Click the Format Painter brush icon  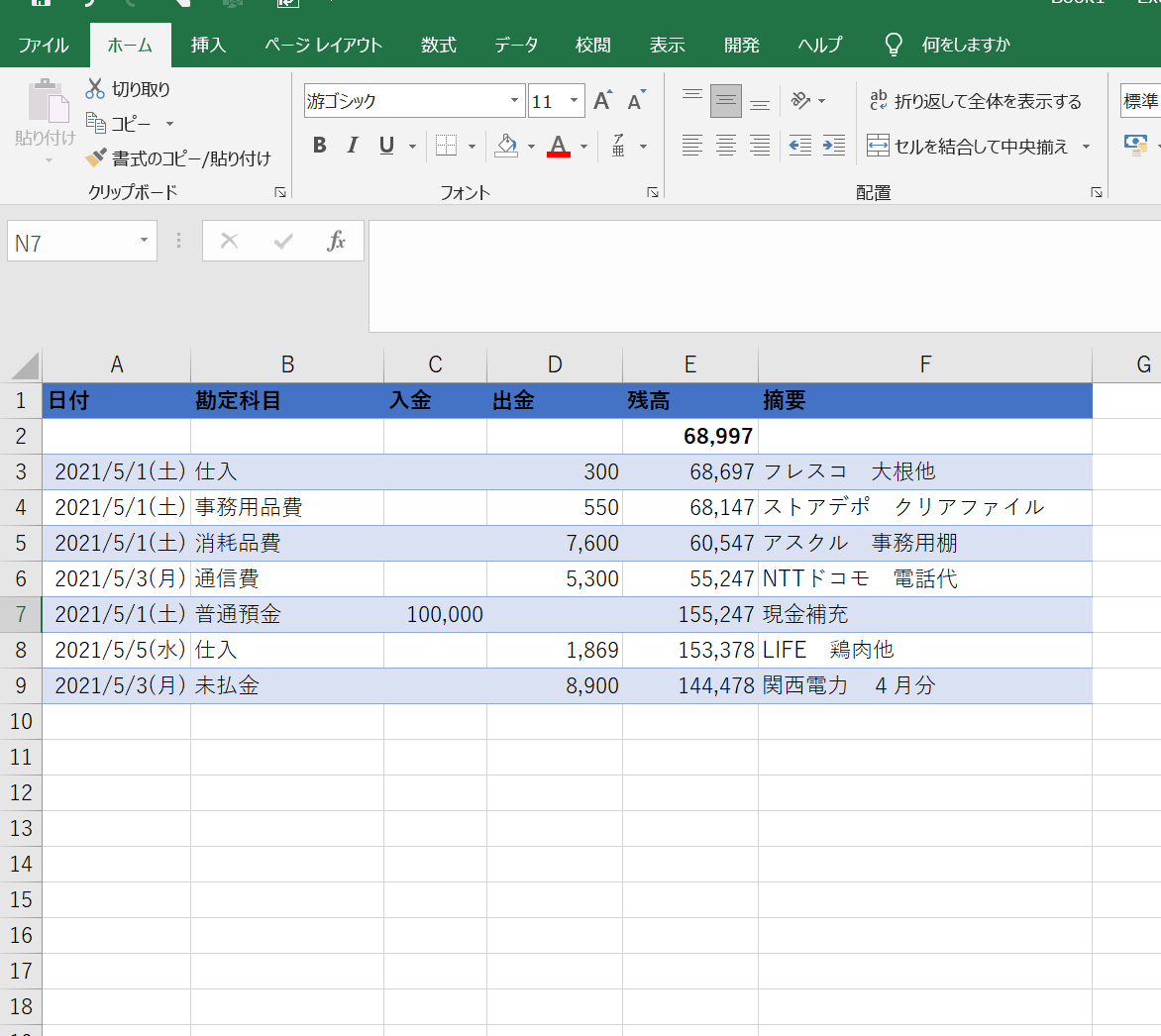tap(95, 158)
